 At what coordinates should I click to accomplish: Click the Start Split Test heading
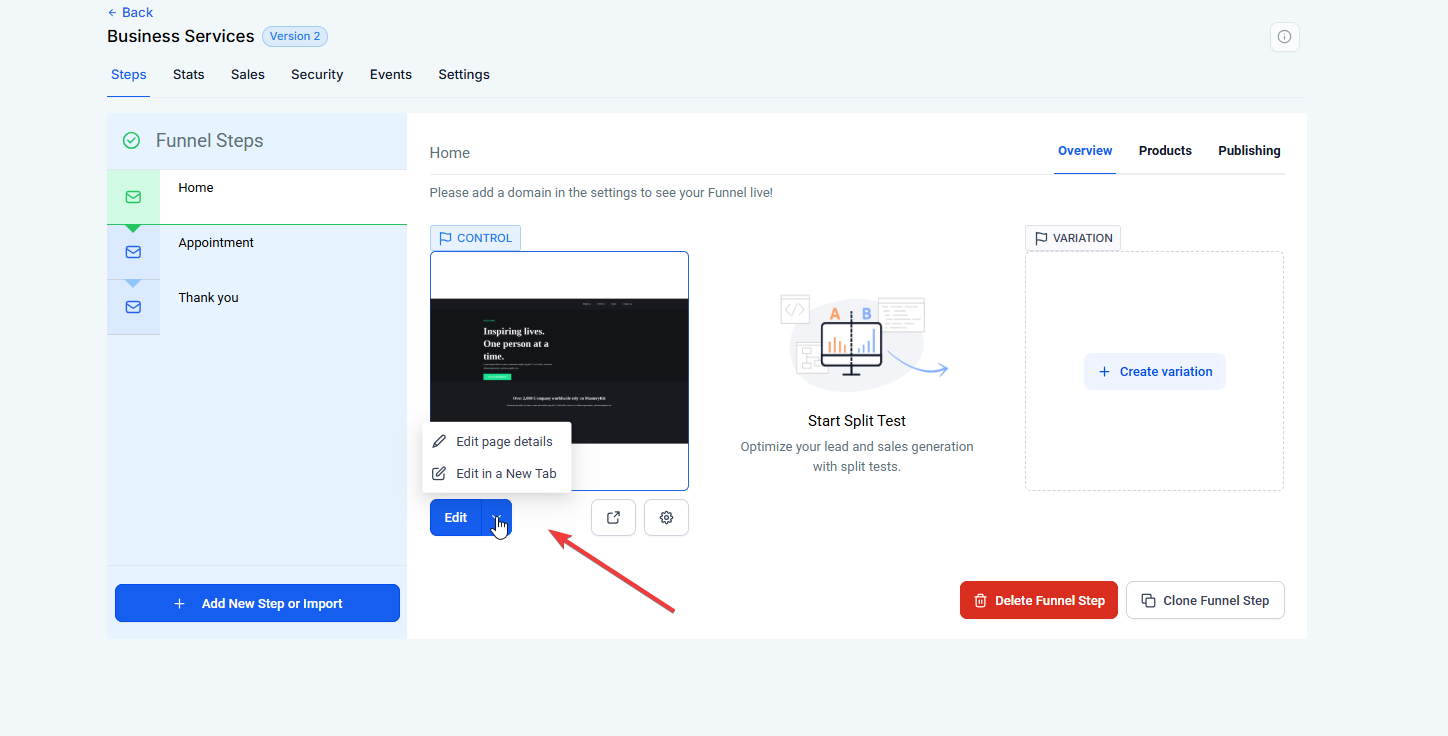tap(857, 421)
